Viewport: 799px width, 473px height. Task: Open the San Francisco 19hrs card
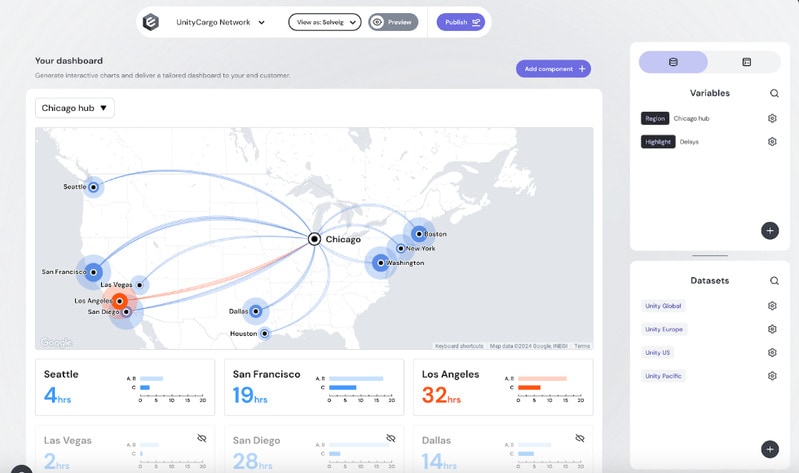[314, 387]
